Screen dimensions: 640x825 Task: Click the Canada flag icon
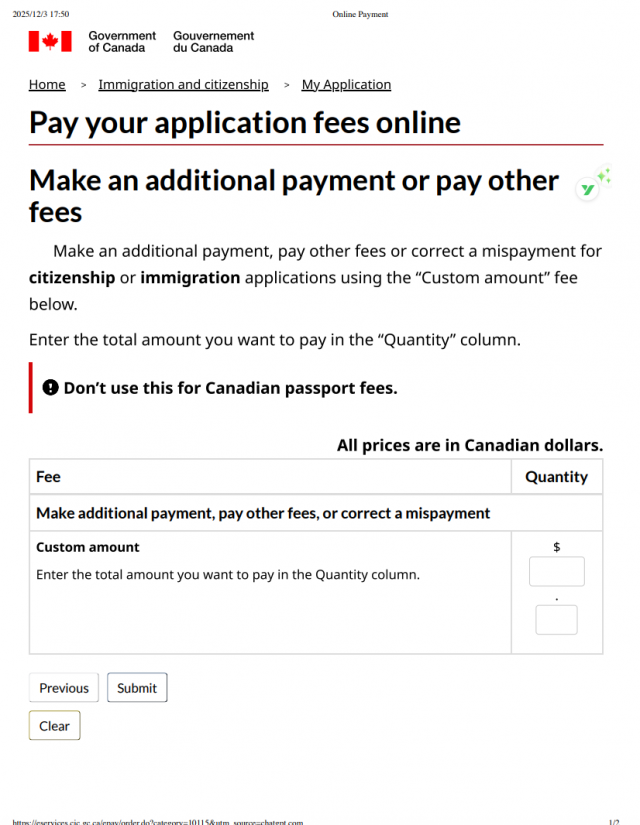[x=50, y=41]
